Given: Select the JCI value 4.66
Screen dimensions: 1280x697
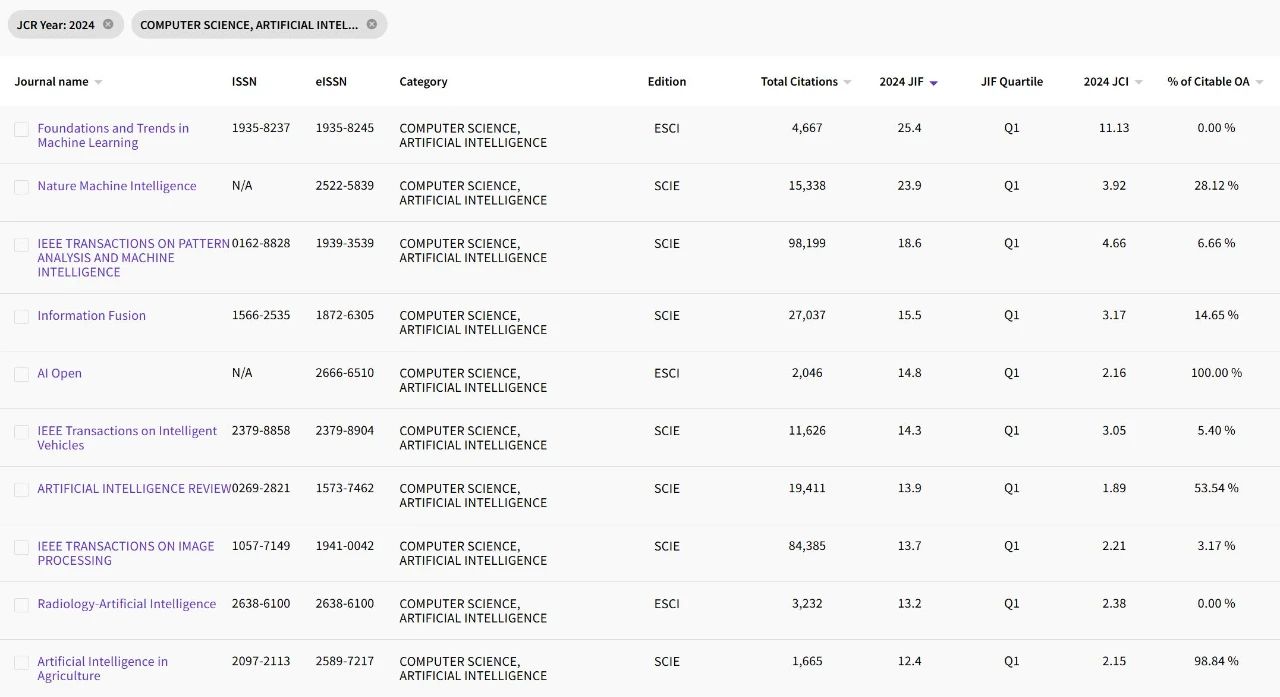Looking at the screenshot, I should coord(1114,243).
